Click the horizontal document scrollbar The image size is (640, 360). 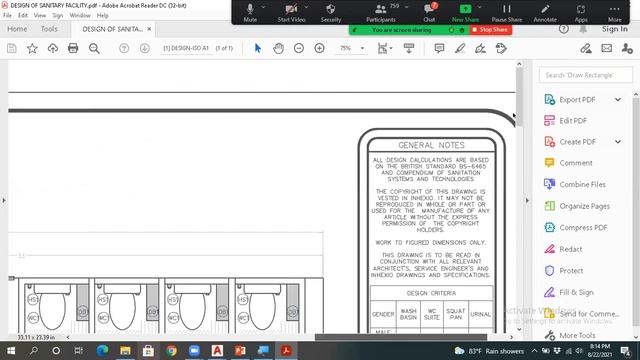pyautogui.click(x=401, y=337)
